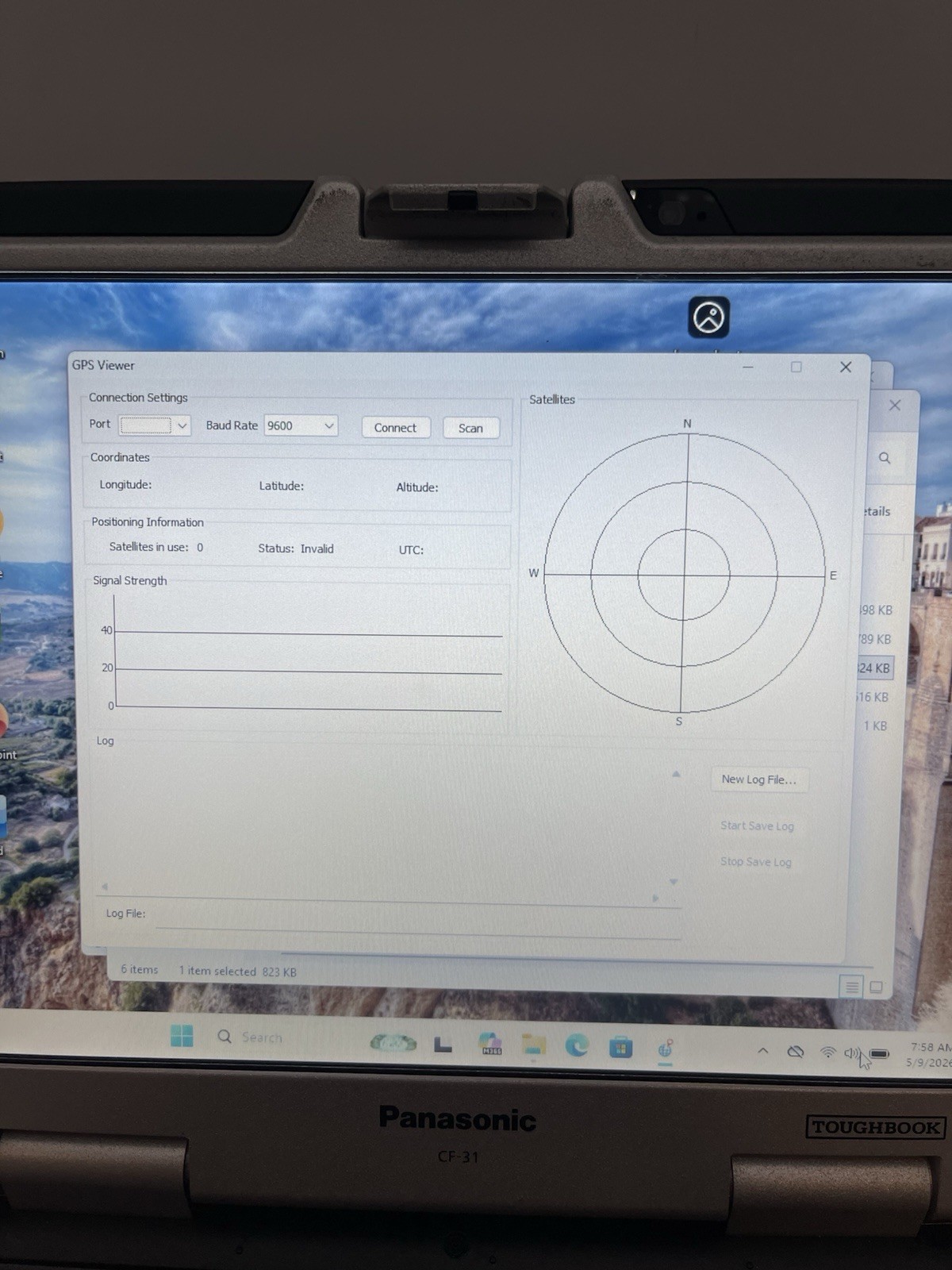This screenshot has width=952, height=1270.
Task: Show hidden system tray icons chevron
Action: [762, 1050]
